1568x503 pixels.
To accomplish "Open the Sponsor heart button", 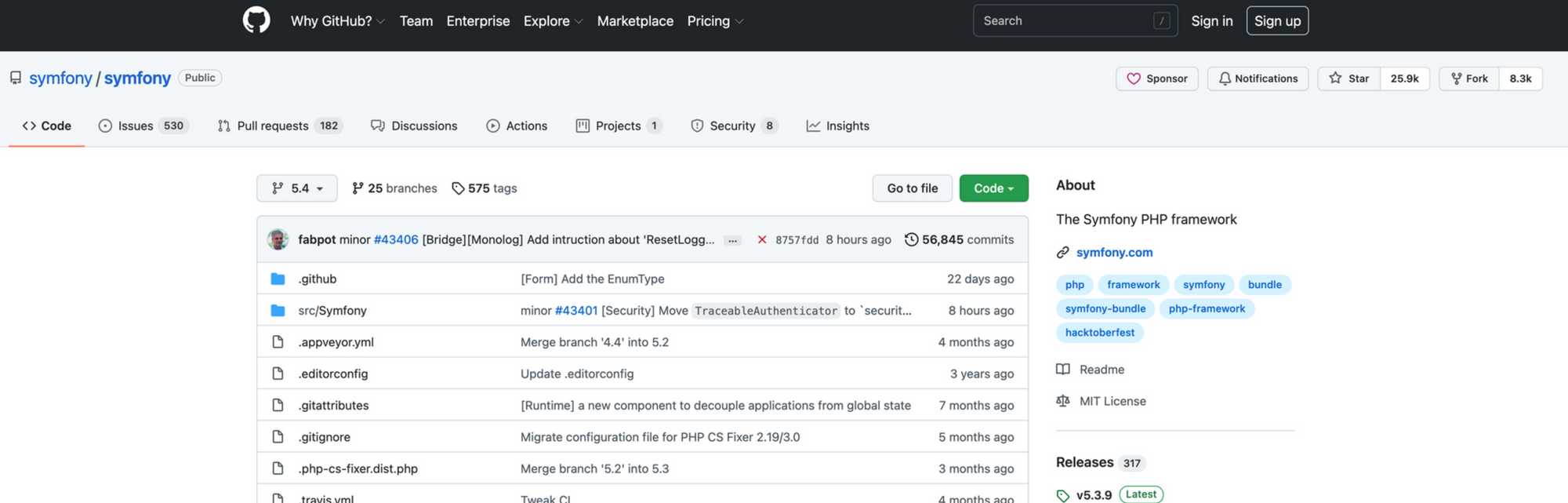I will [1157, 78].
